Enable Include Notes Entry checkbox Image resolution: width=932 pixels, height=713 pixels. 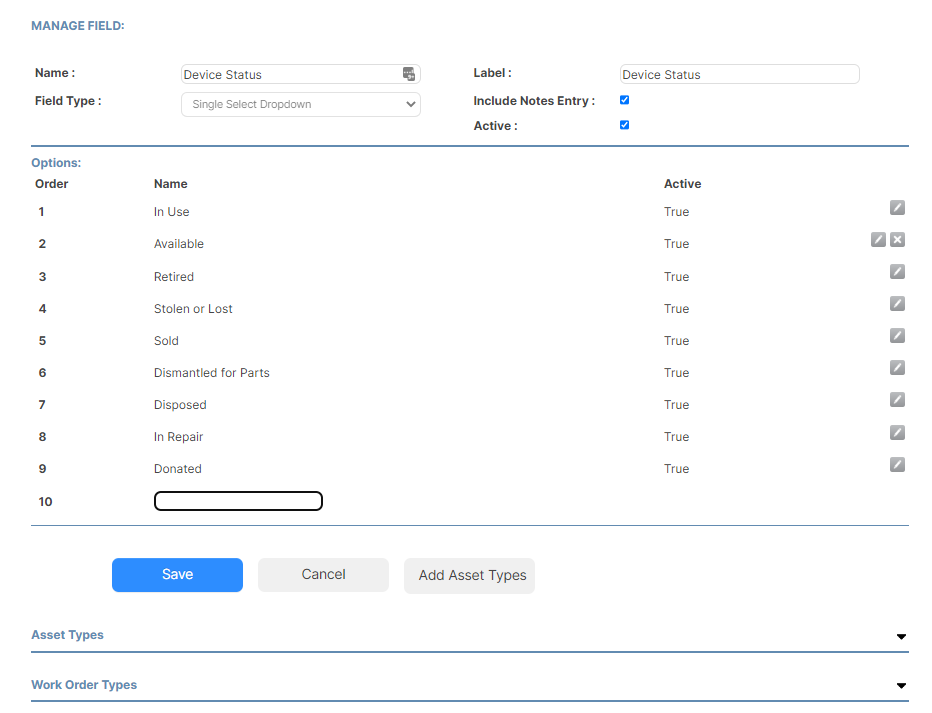(624, 100)
